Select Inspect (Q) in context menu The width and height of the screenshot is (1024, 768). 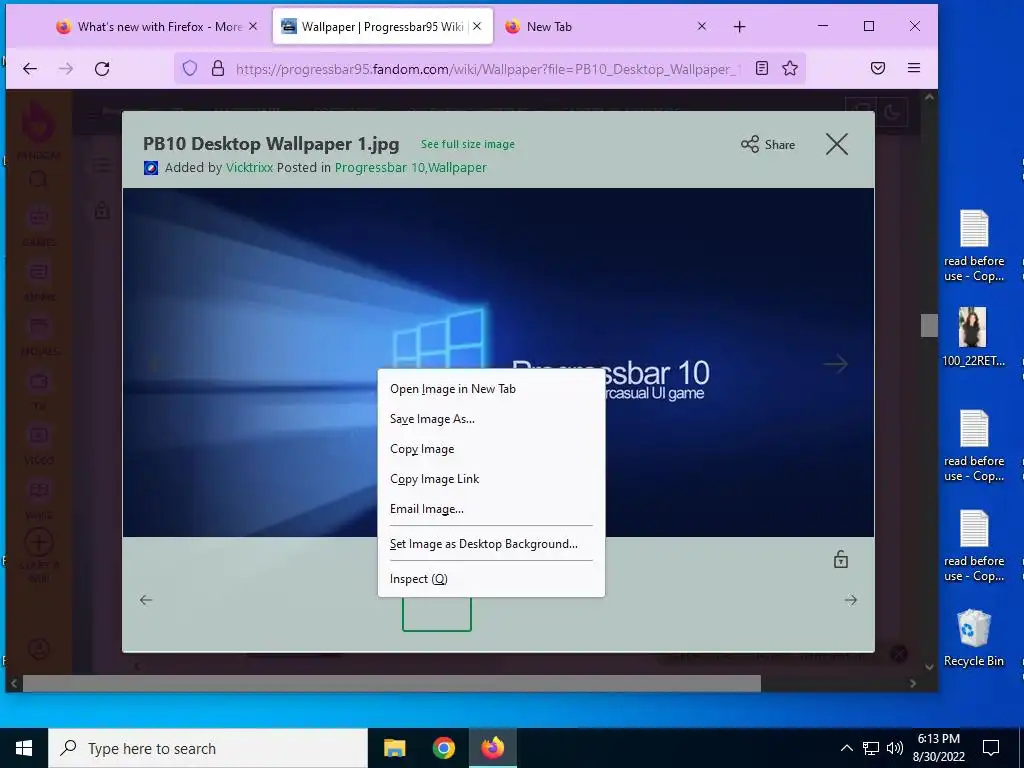491,579
